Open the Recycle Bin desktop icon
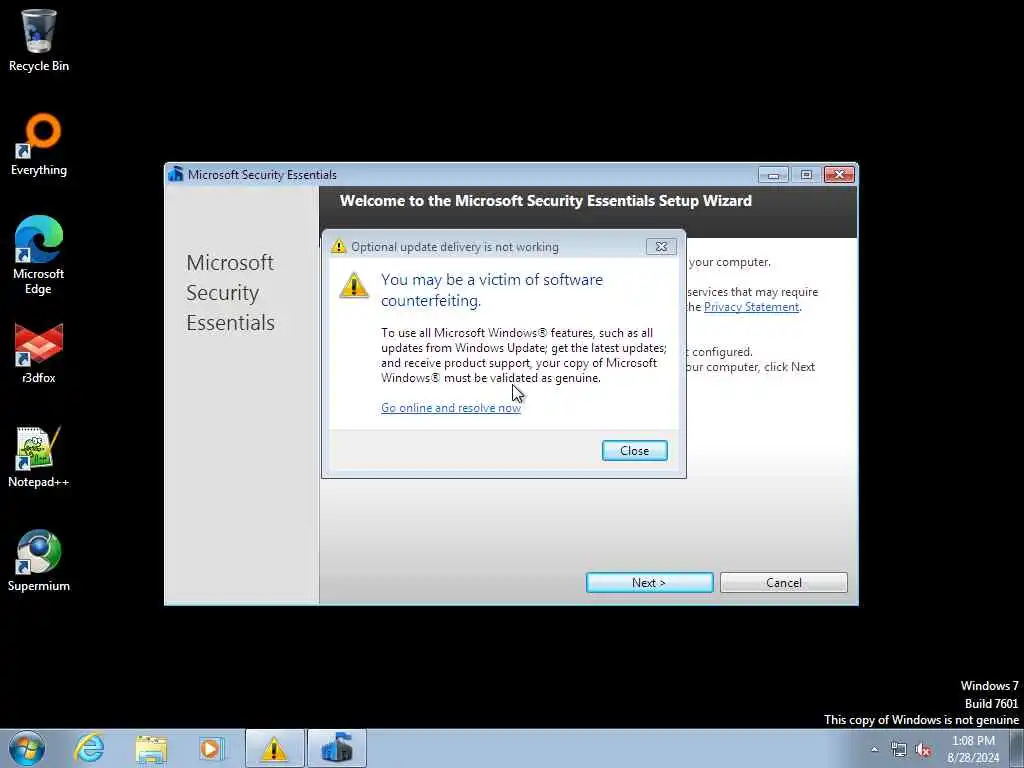 [x=39, y=40]
